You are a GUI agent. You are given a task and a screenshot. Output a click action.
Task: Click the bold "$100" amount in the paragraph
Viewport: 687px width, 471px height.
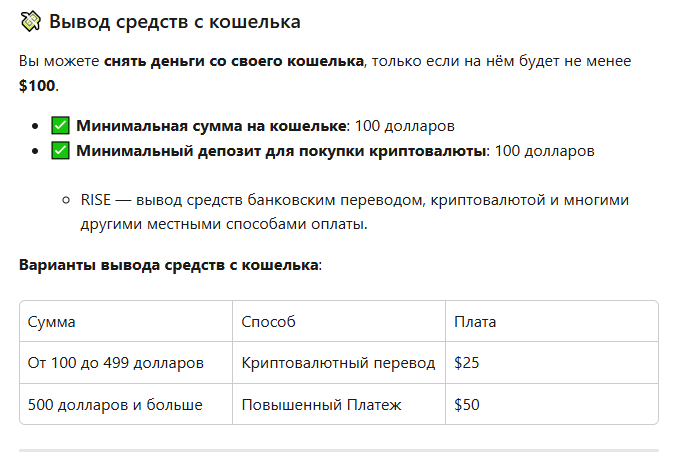[x=37, y=86]
